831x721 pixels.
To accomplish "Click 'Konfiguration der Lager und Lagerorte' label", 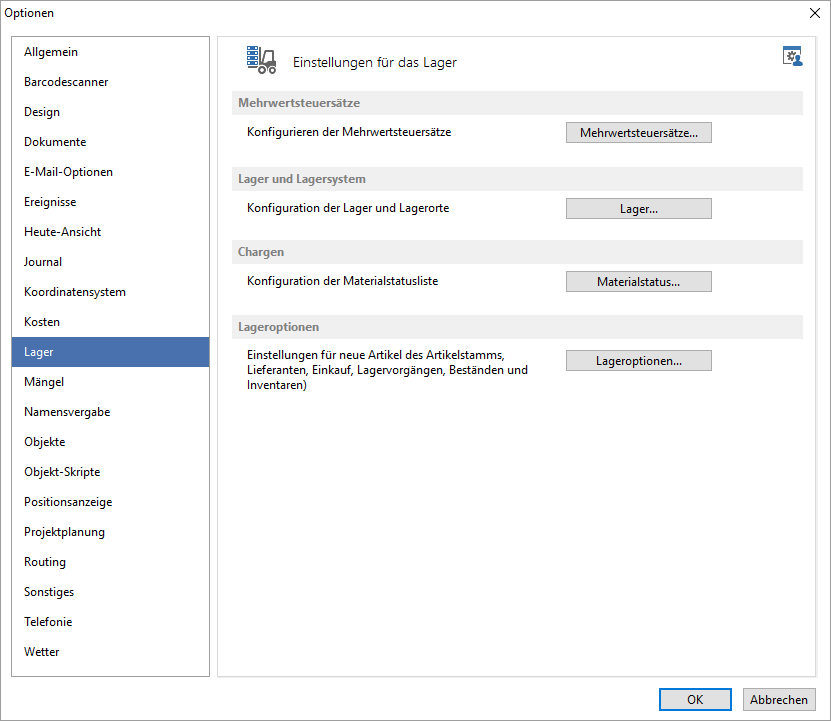I will [348, 208].
